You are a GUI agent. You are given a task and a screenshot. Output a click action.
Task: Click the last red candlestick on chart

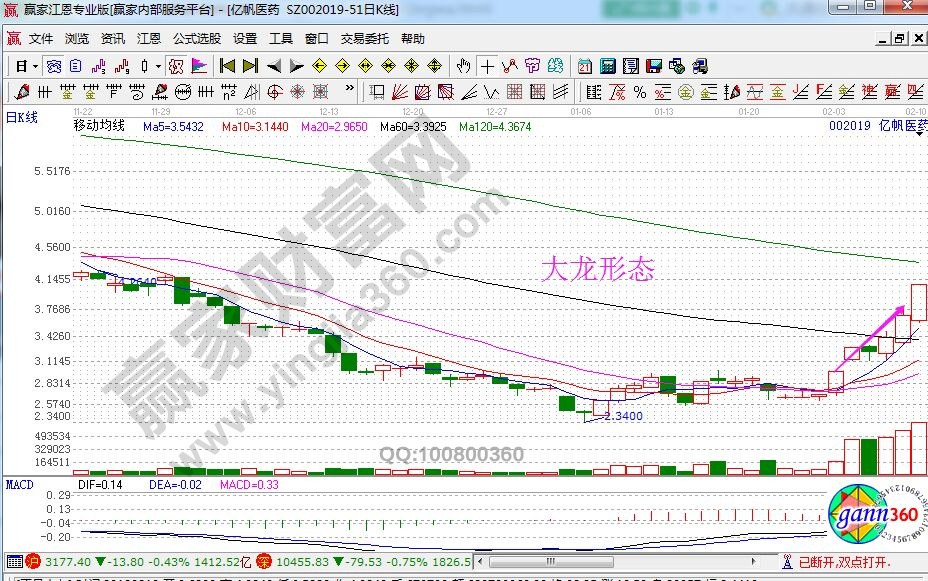point(918,302)
